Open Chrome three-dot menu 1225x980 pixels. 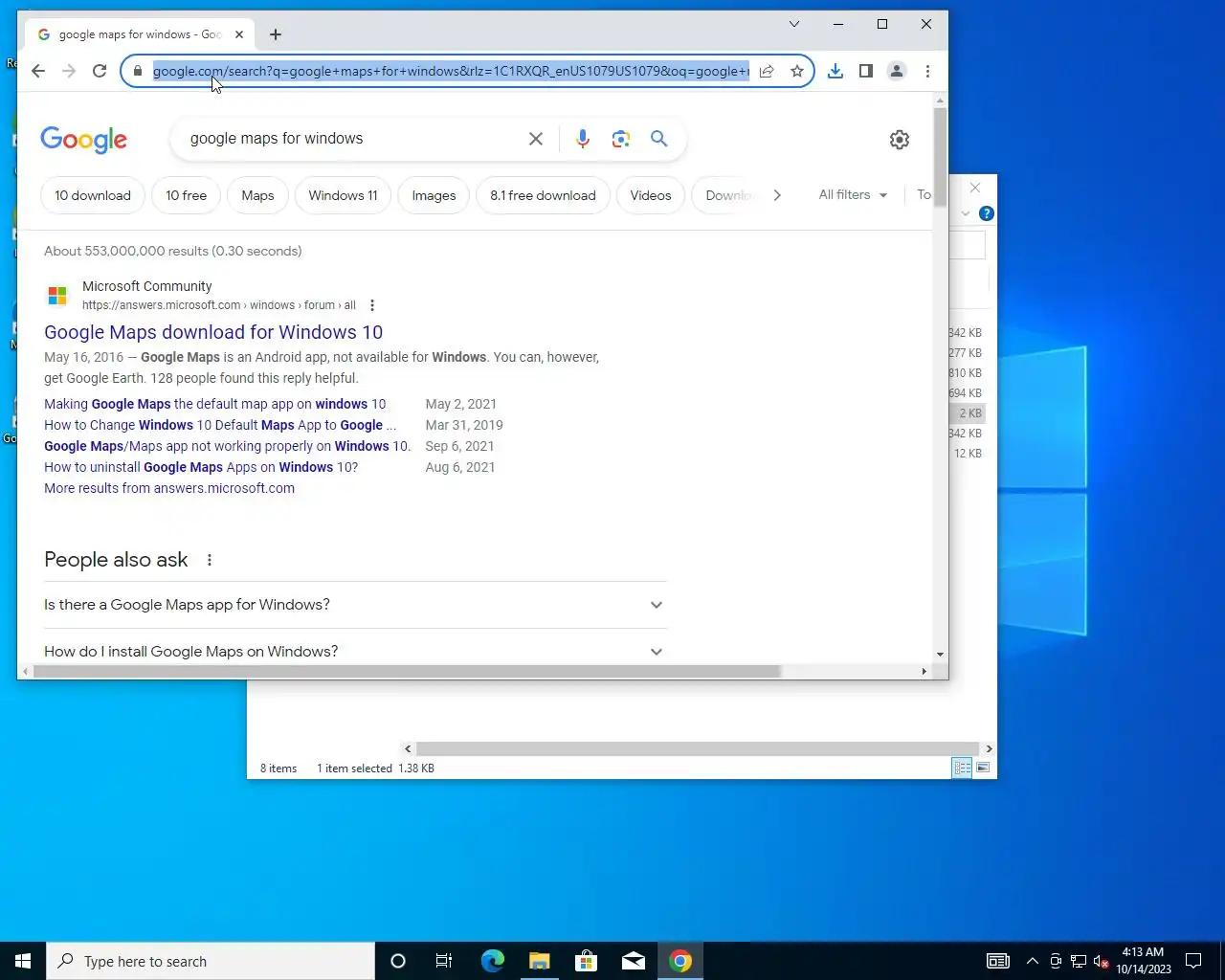tap(927, 71)
